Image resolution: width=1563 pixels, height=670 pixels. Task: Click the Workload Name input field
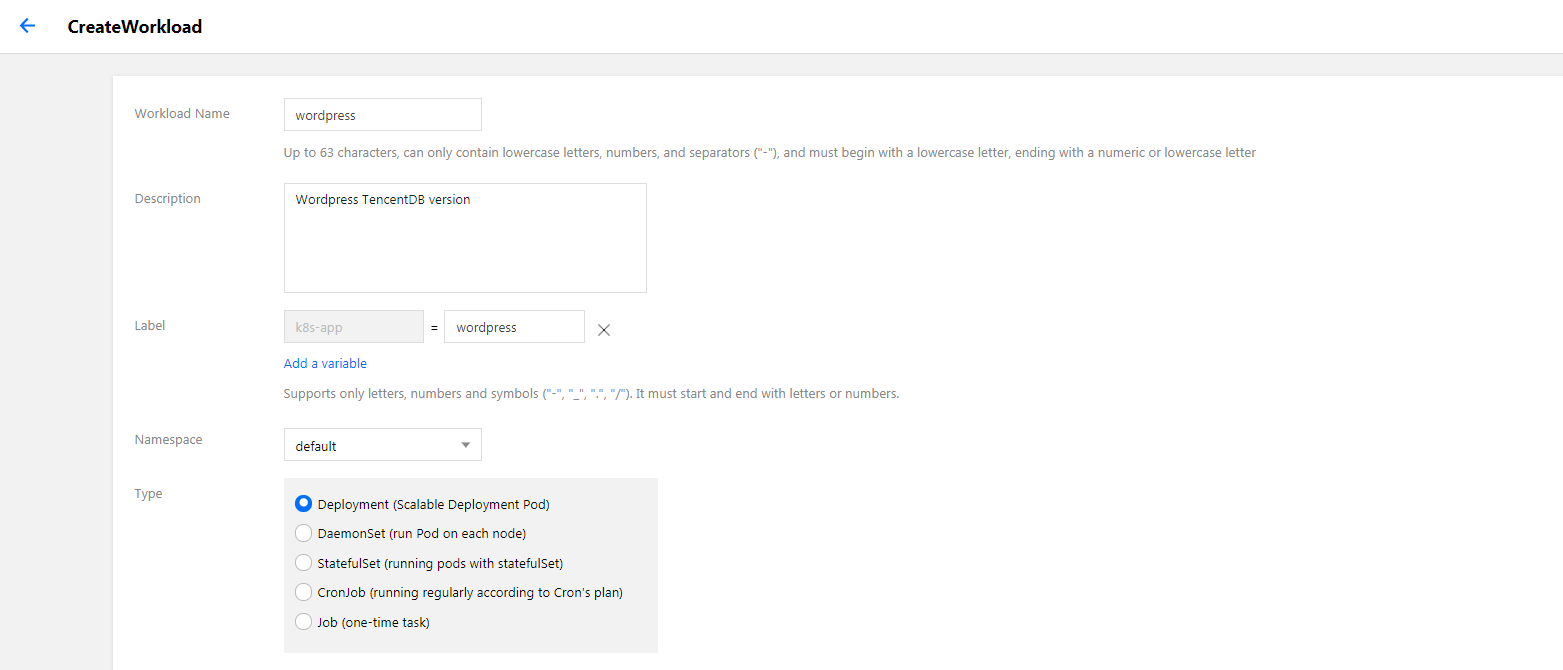(382, 115)
